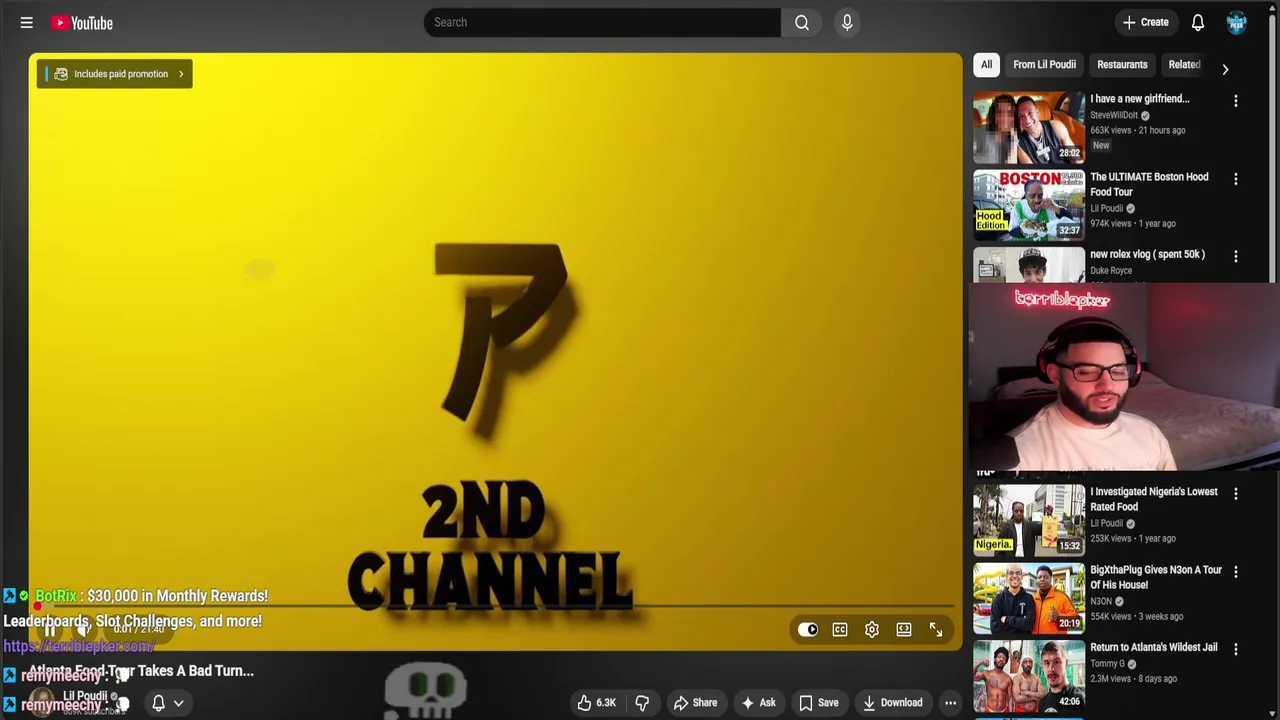Pause the video
Screen dimensions: 1280x720
49,630
